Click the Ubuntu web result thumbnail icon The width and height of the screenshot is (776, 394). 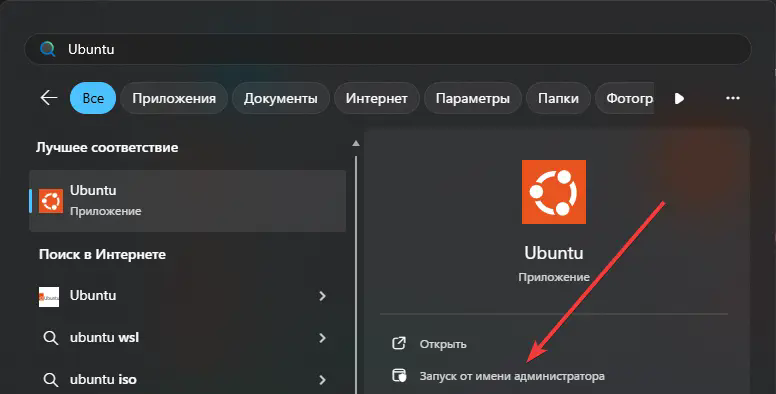pyautogui.click(x=49, y=297)
